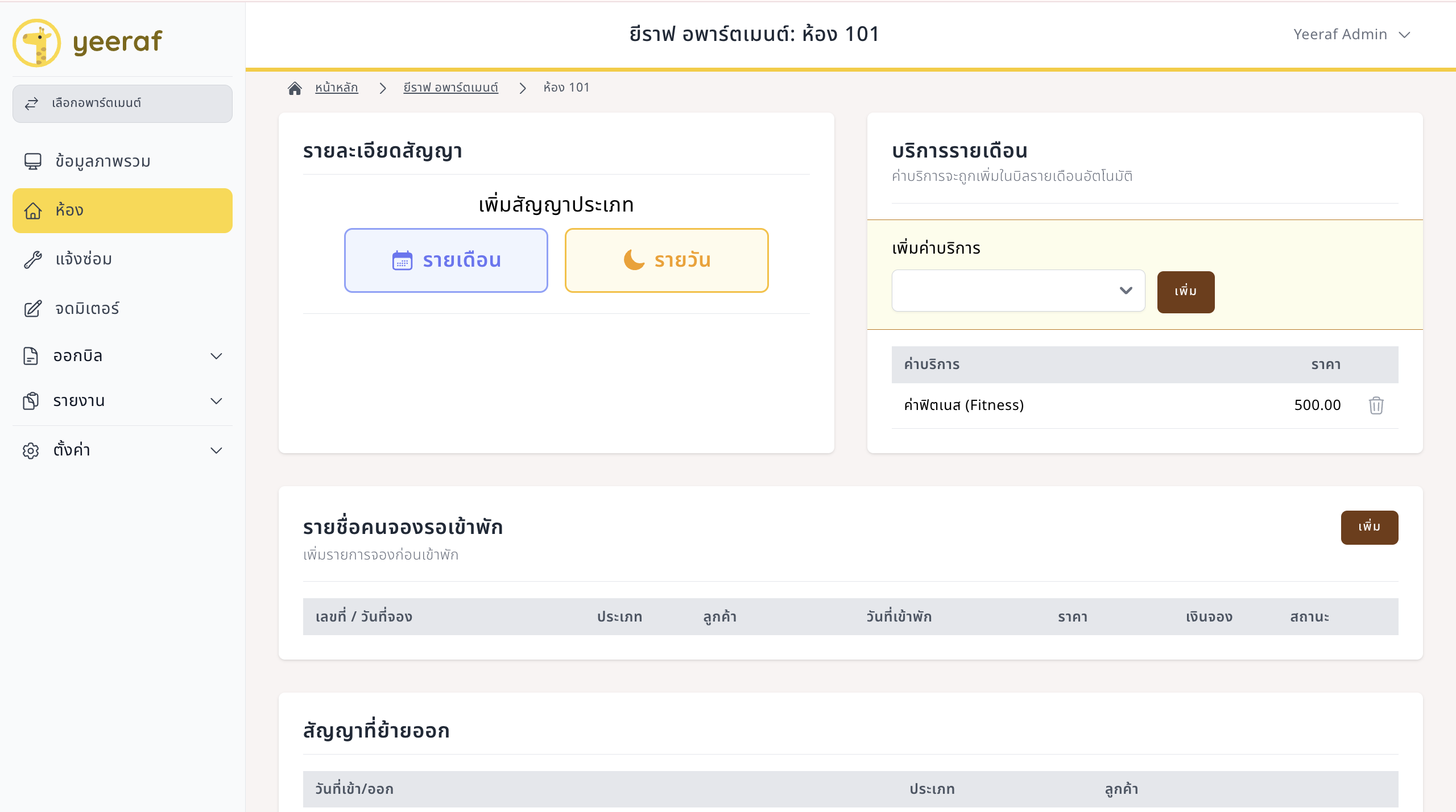Delete ค่าฟิตเนส (Fitness) with trash icon
Viewport: 1456px width, 812px height.
(x=1376, y=405)
